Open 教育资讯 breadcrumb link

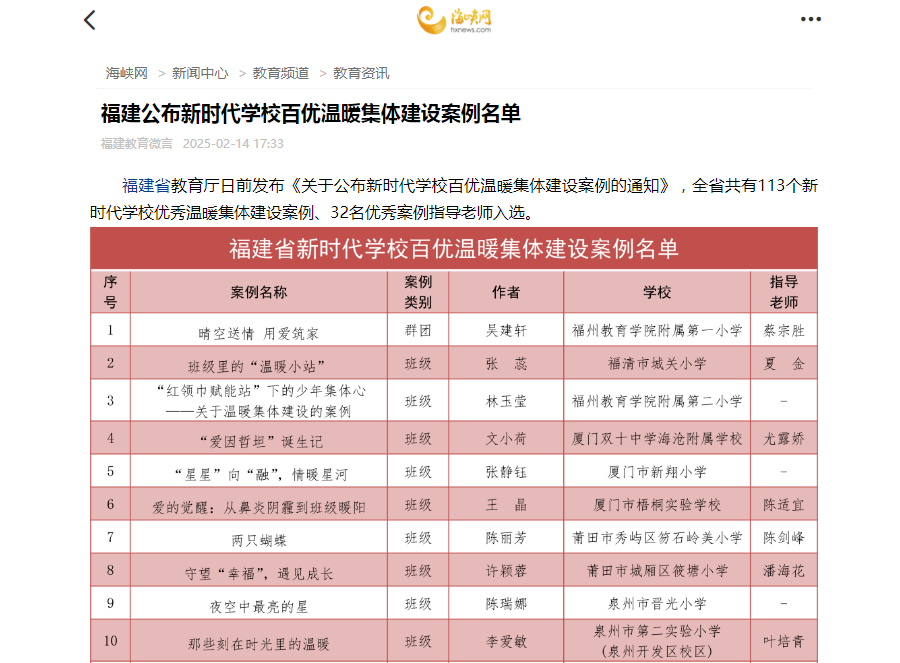pyautogui.click(x=361, y=73)
